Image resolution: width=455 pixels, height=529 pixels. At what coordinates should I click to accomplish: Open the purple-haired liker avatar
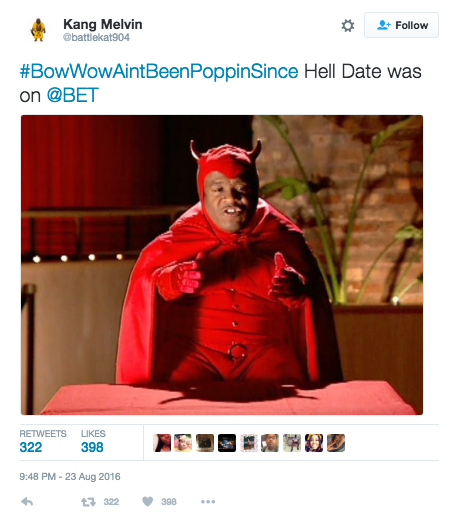tap(314, 443)
